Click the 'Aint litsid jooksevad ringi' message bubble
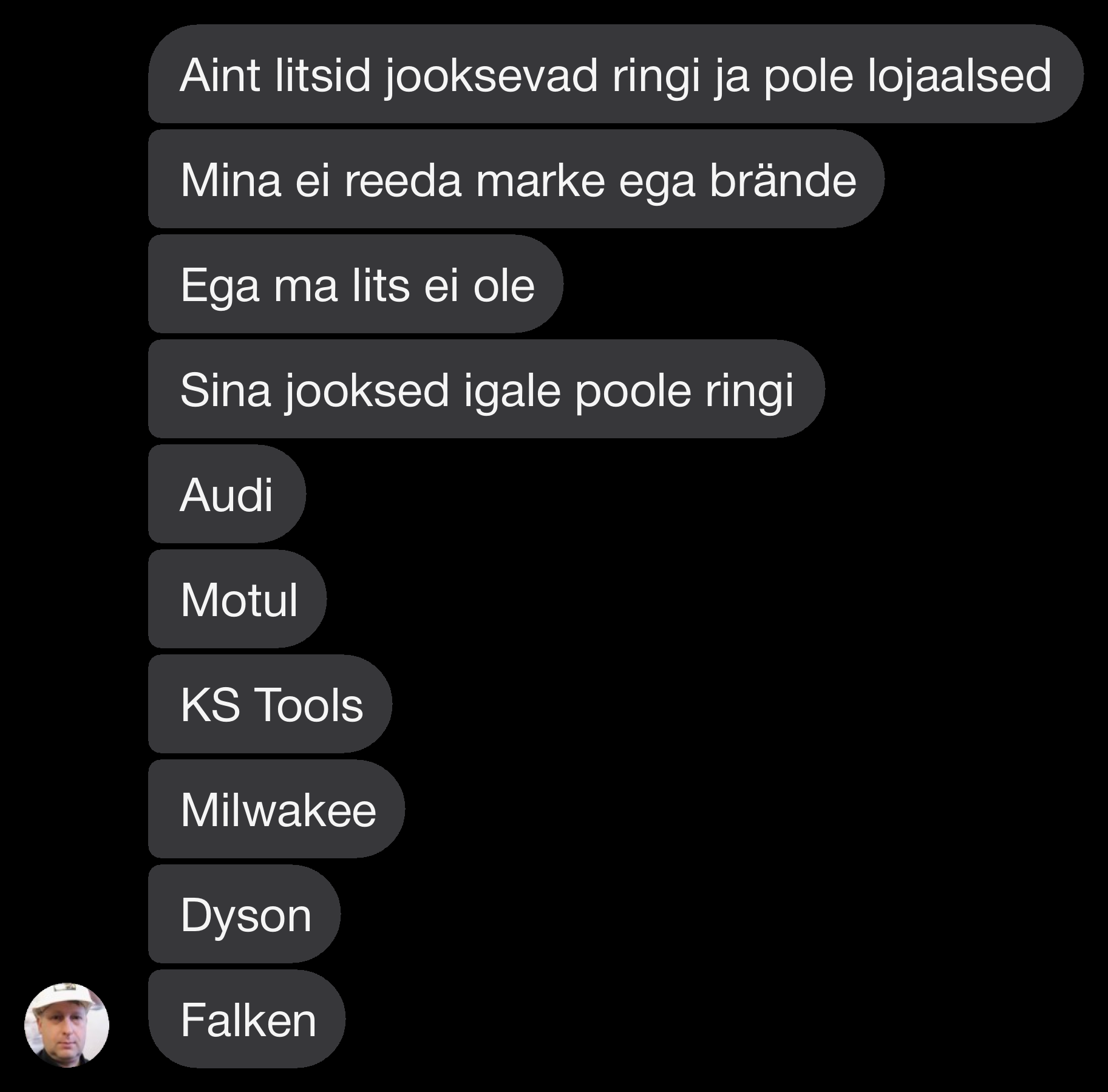 (x=616, y=74)
